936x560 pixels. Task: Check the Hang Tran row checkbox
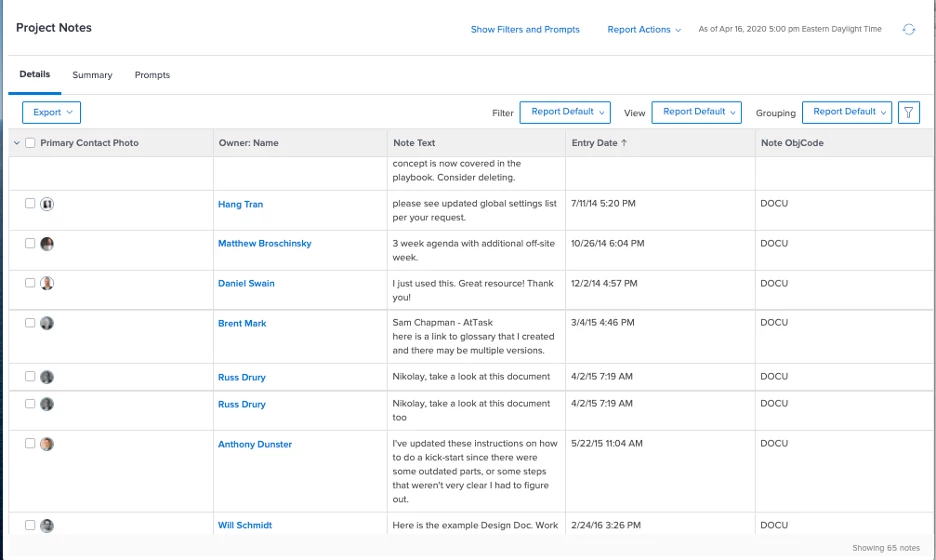[x=30, y=203]
